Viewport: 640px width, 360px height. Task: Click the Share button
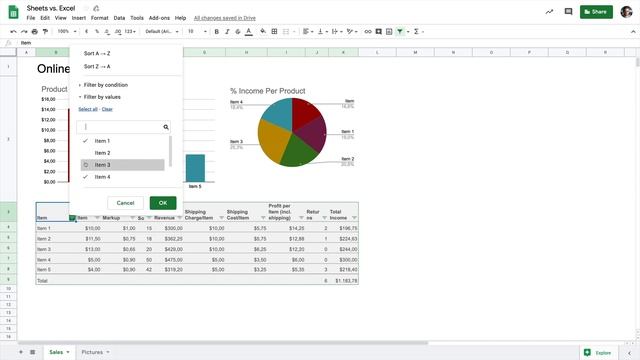596,12
